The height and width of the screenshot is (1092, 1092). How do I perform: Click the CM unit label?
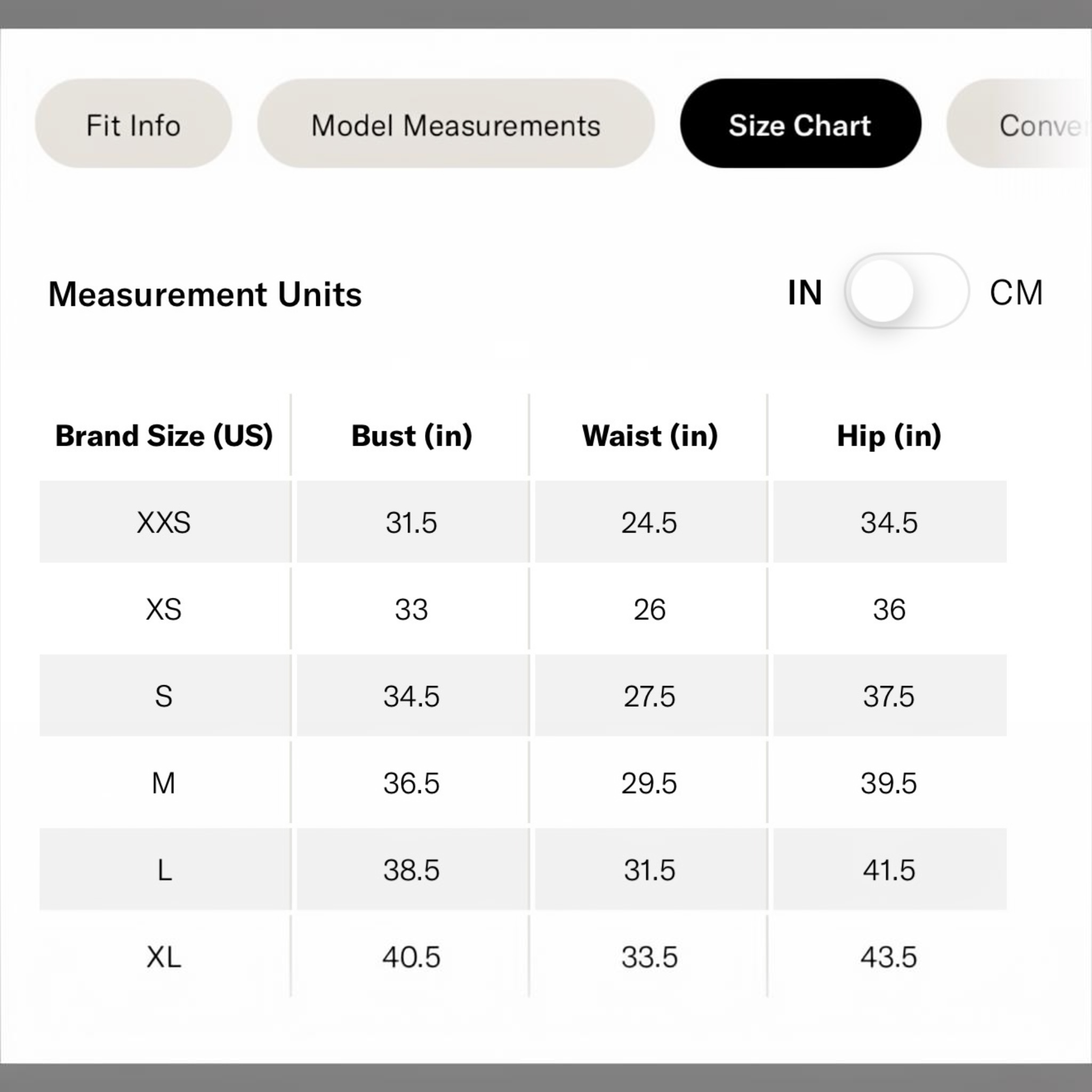(x=1016, y=293)
